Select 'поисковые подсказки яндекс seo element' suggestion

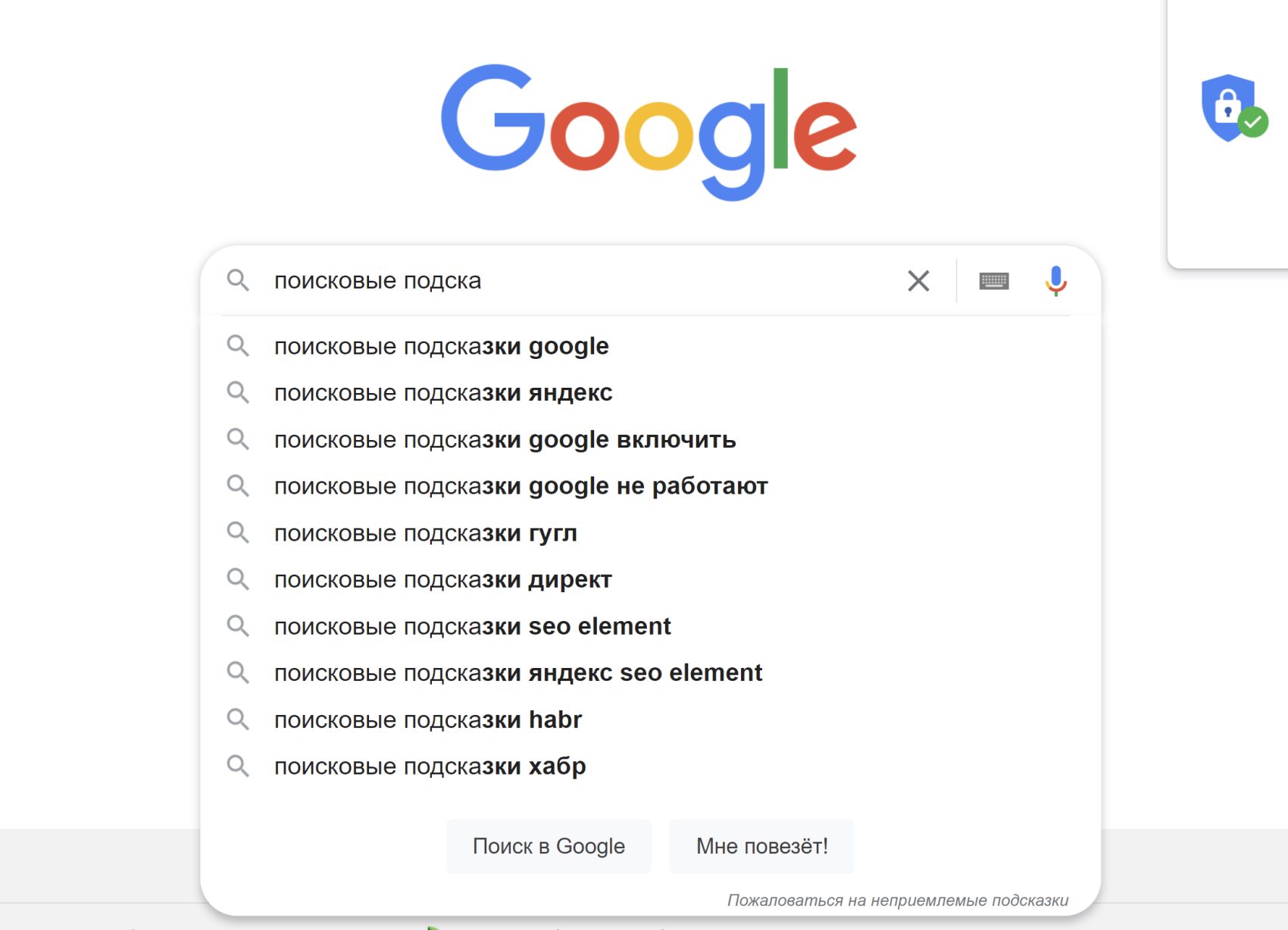(x=517, y=673)
